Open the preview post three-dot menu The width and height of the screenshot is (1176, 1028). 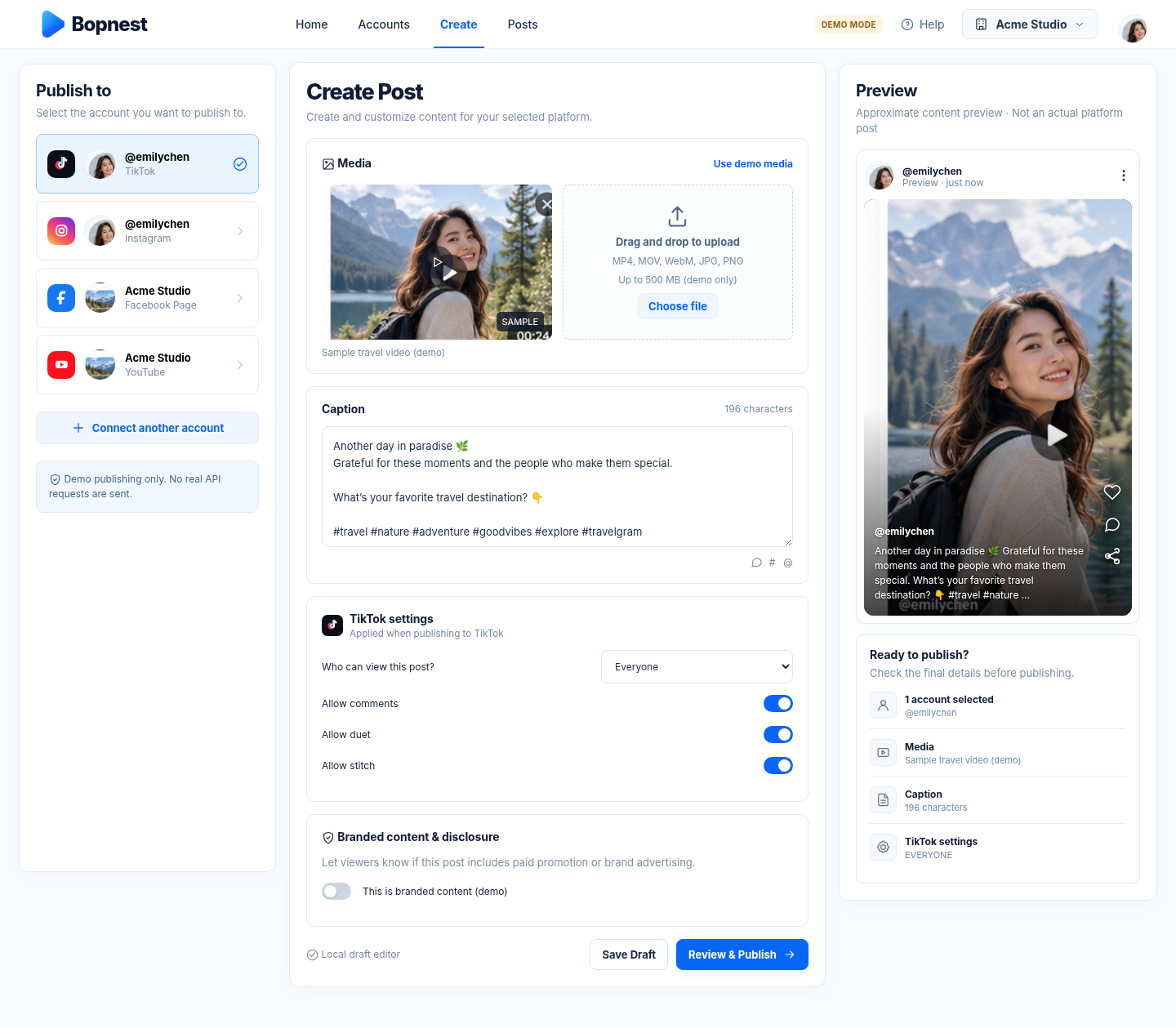coord(1124,176)
